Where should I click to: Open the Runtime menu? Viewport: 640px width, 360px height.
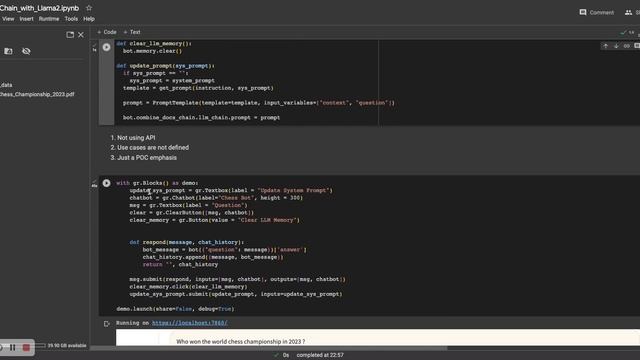(x=49, y=19)
